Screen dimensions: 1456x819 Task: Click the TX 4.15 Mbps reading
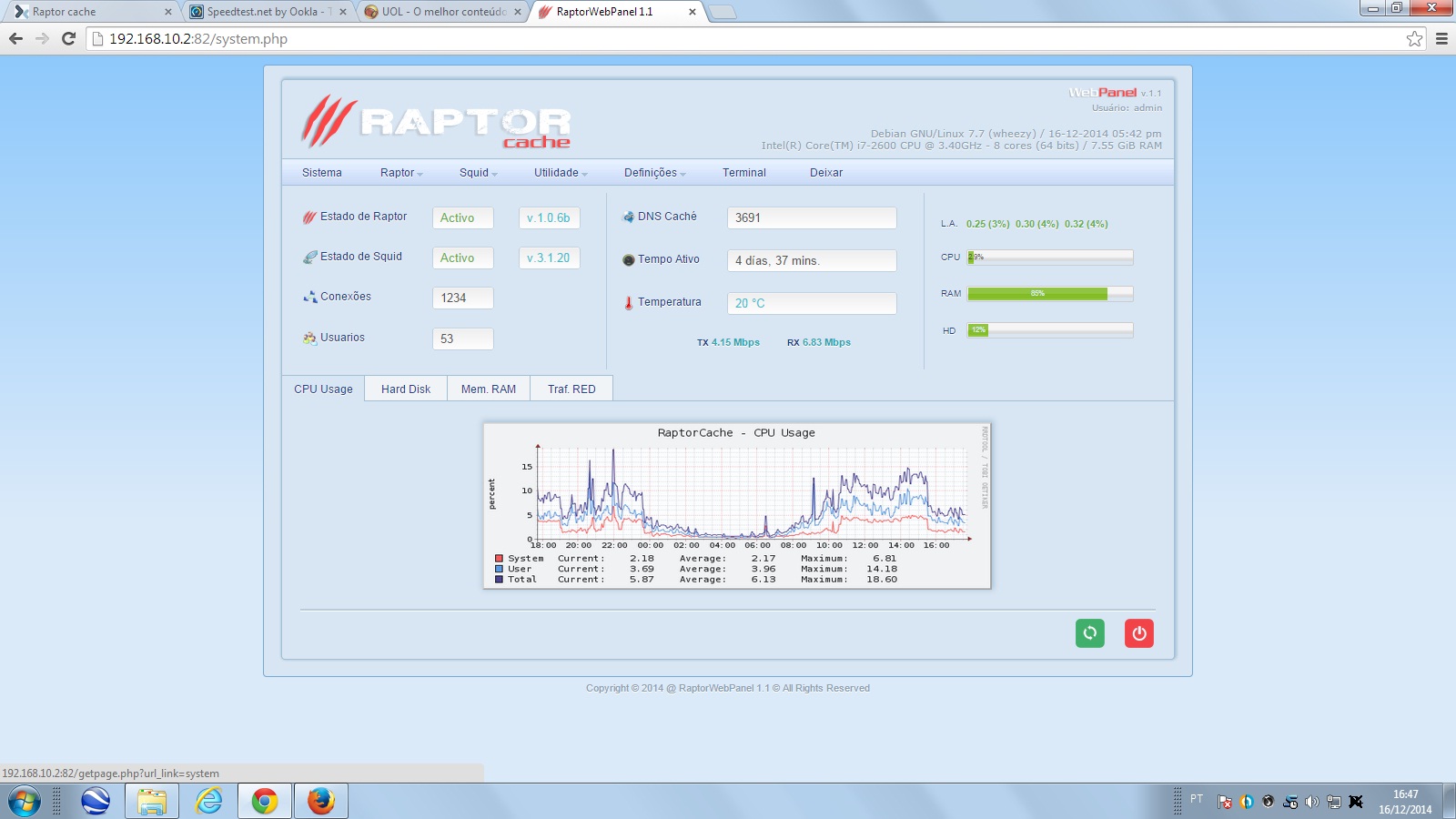pyautogui.click(x=728, y=342)
